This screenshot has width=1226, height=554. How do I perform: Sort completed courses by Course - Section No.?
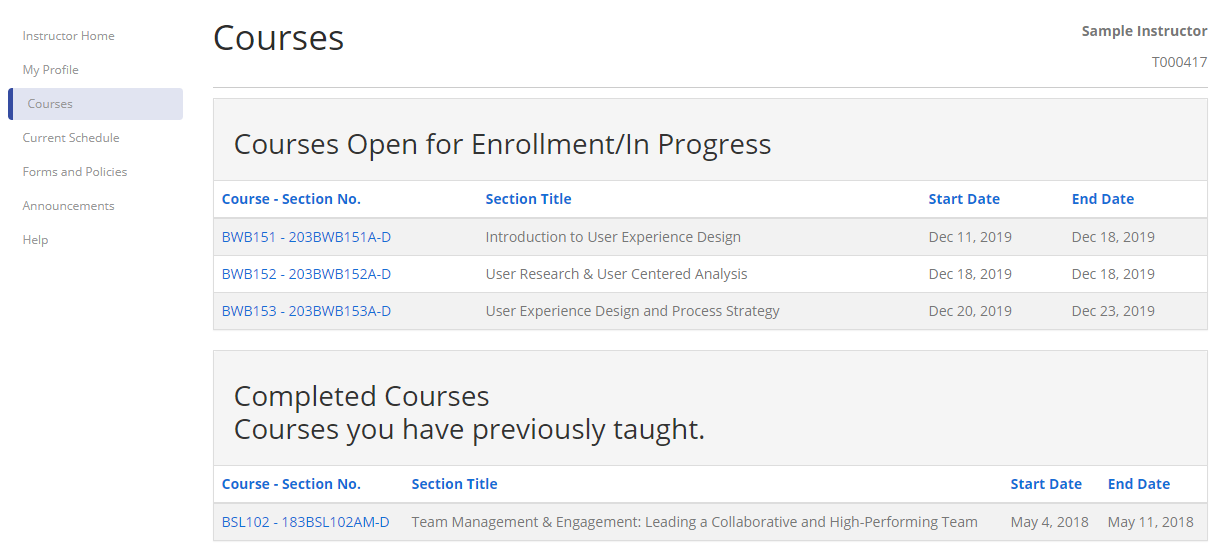tap(291, 484)
